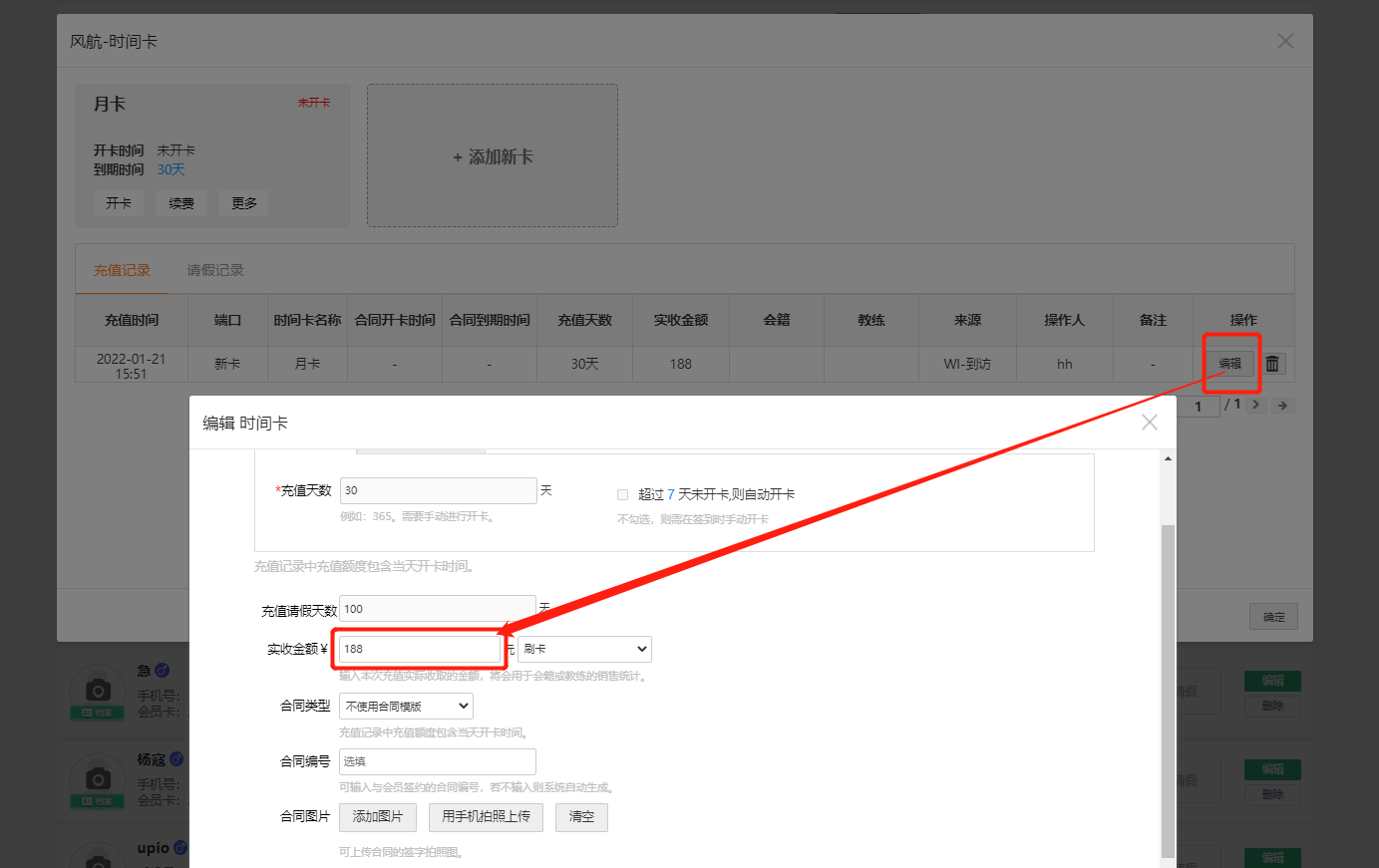Click the male gender icon beside 杨寇
1379x868 pixels.
coord(176,759)
